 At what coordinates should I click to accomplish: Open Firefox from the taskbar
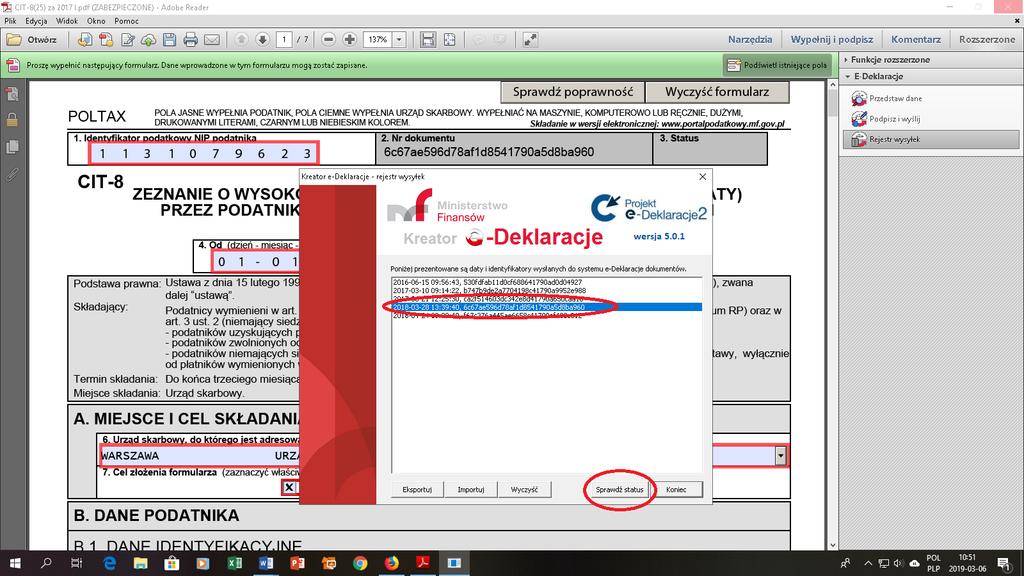coord(391,563)
